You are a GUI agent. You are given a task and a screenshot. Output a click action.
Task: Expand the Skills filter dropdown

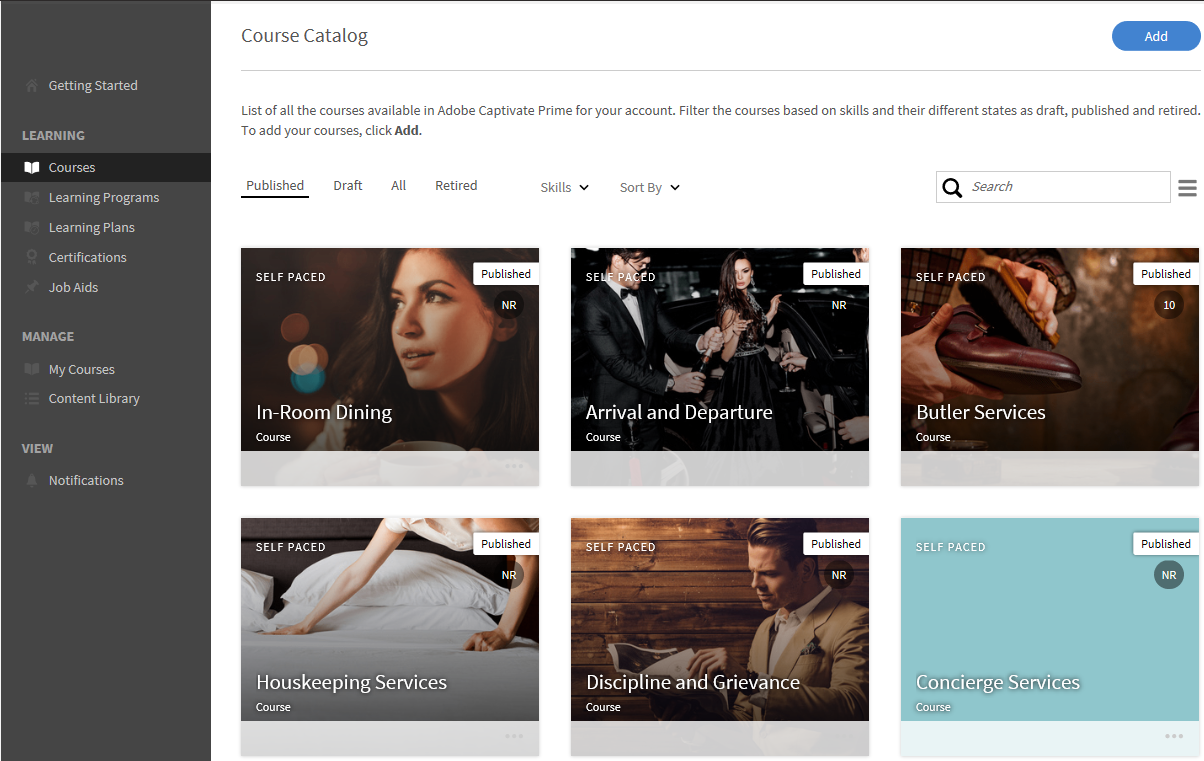[565, 187]
